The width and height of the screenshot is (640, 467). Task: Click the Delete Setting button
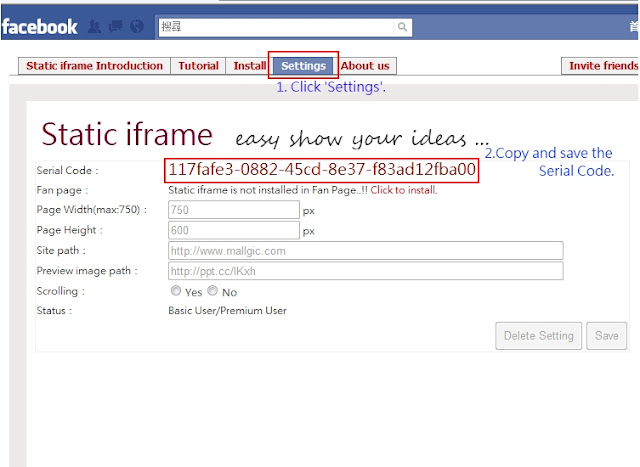click(538, 336)
